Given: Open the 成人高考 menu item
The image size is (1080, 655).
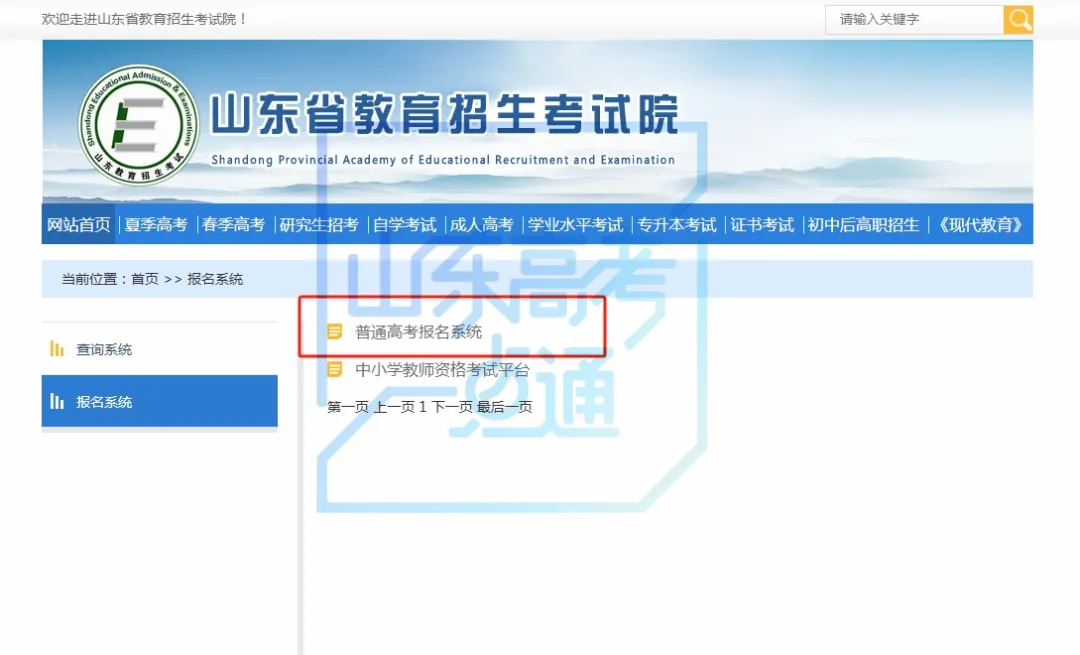Looking at the screenshot, I should [481, 225].
